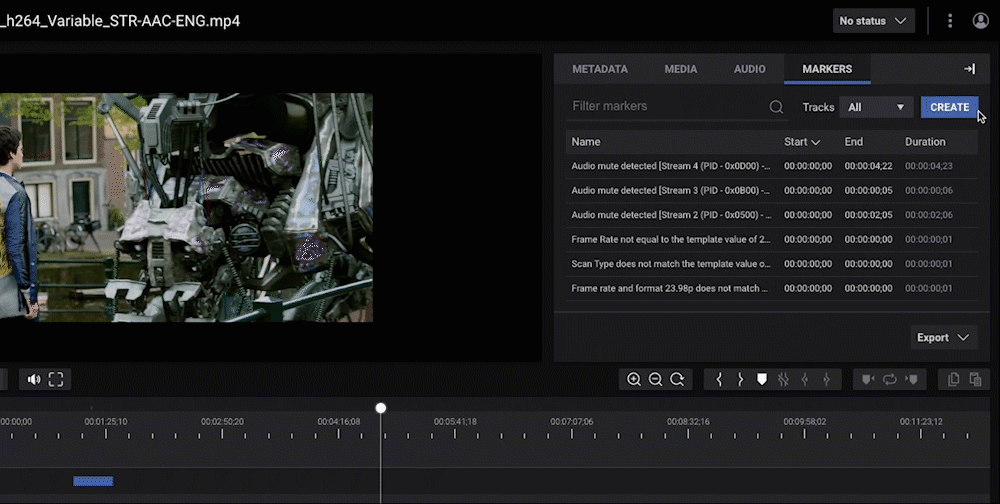This screenshot has width=1000, height=504.
Task: Jump to the mark-out point
Action: pos(827,380)
